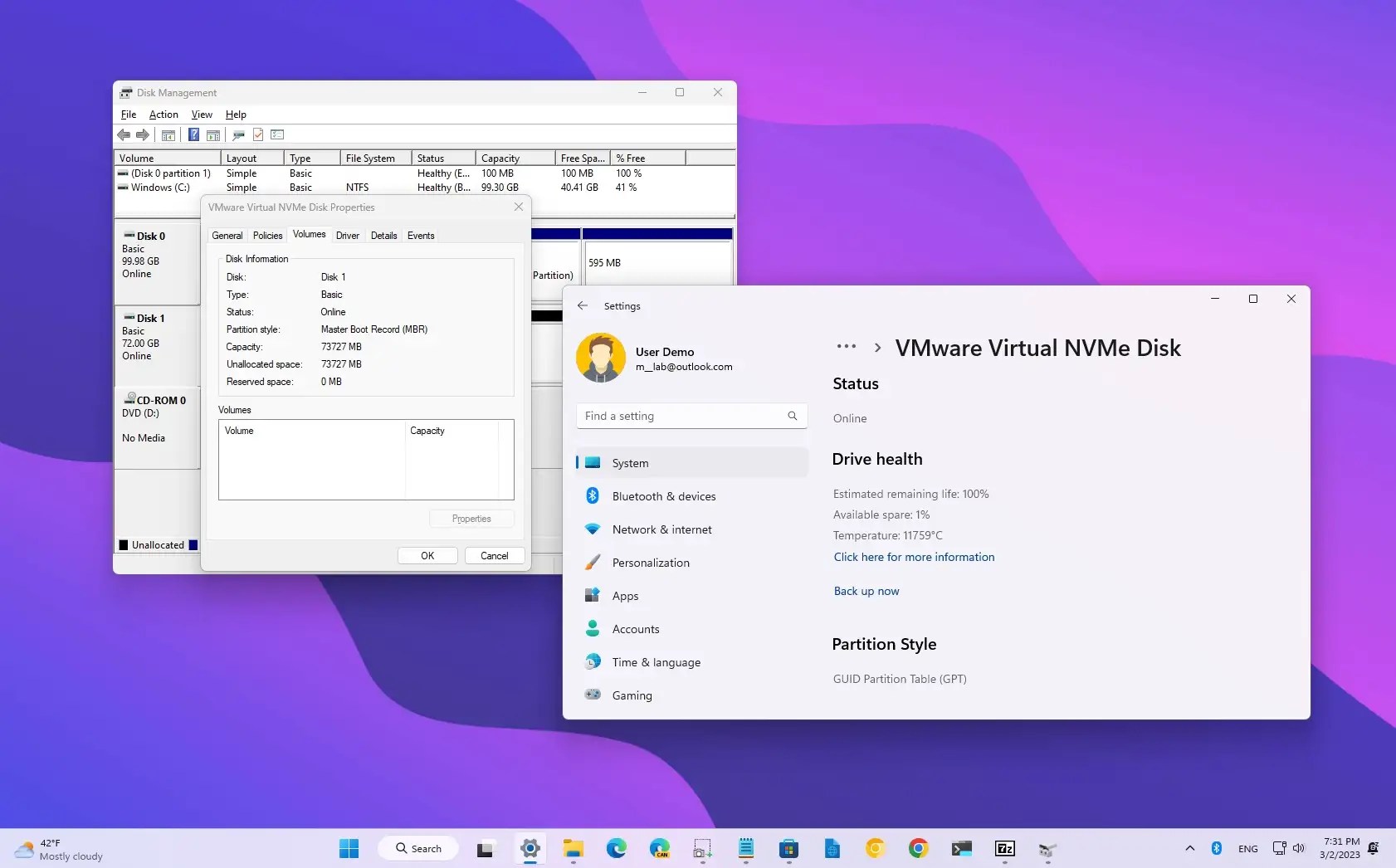Click here for more information about drive health

tap(913, 557)
